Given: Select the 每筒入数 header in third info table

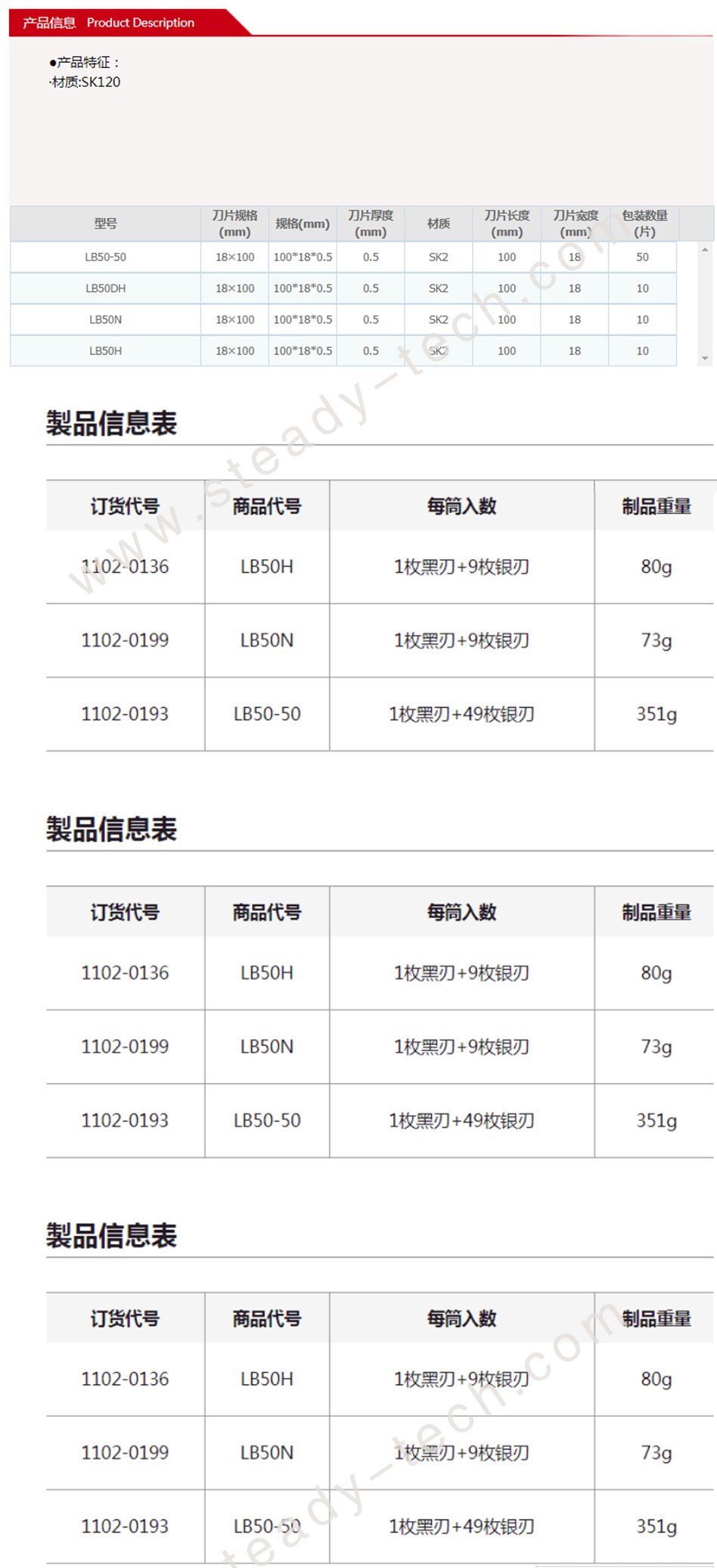Looking at the screenshot, I should click(461, 1319).
